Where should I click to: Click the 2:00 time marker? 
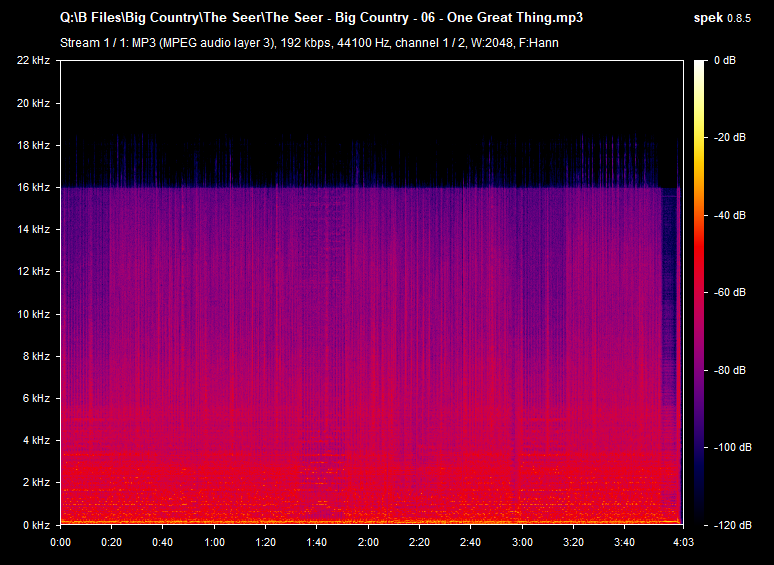[x=368, y=541]
